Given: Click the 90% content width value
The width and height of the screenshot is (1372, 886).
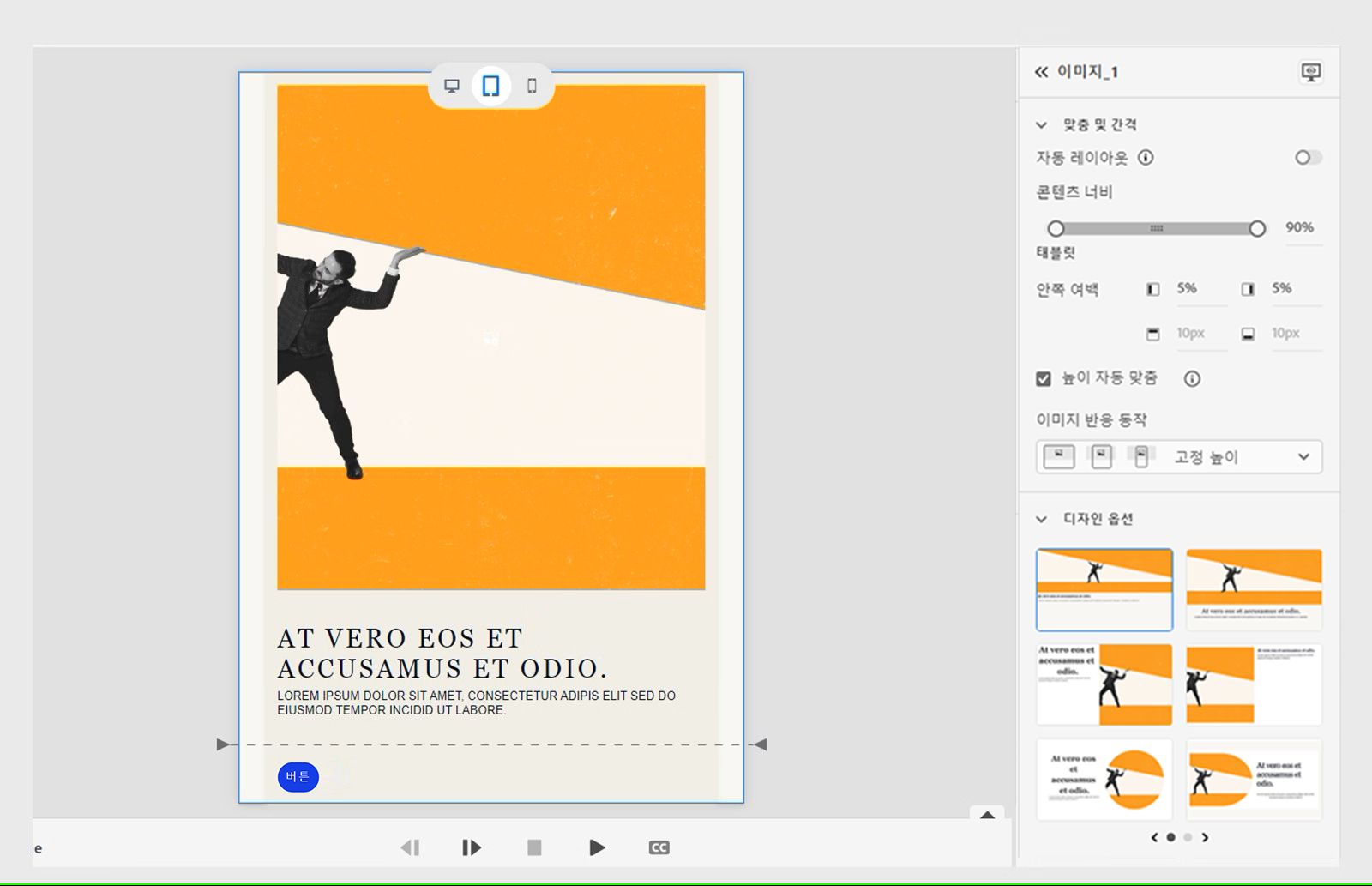Looking at the screenshot, I should 1299,227.
